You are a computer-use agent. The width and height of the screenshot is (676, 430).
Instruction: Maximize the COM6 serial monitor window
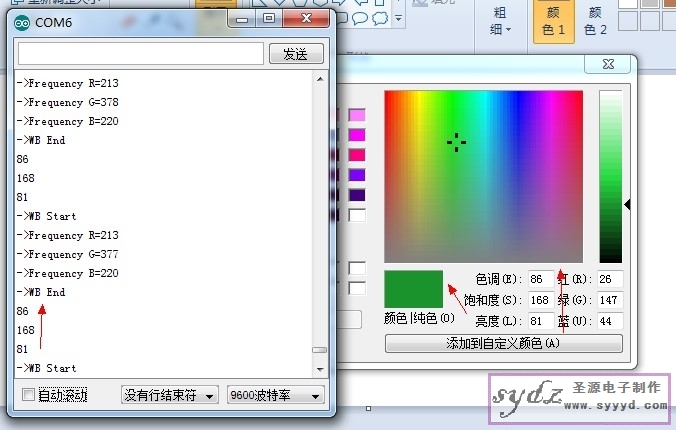click(269, 19)
